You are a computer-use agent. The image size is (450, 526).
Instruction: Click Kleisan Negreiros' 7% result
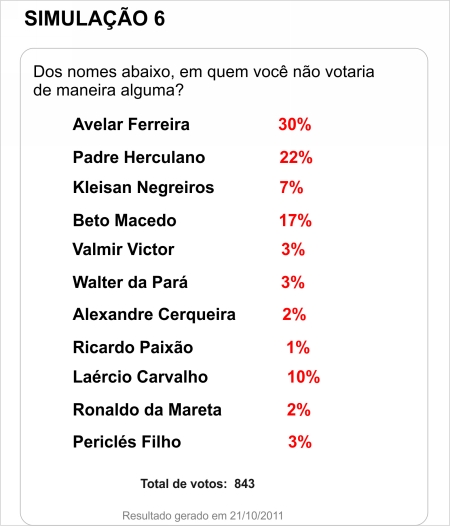[x=291, y=187]
